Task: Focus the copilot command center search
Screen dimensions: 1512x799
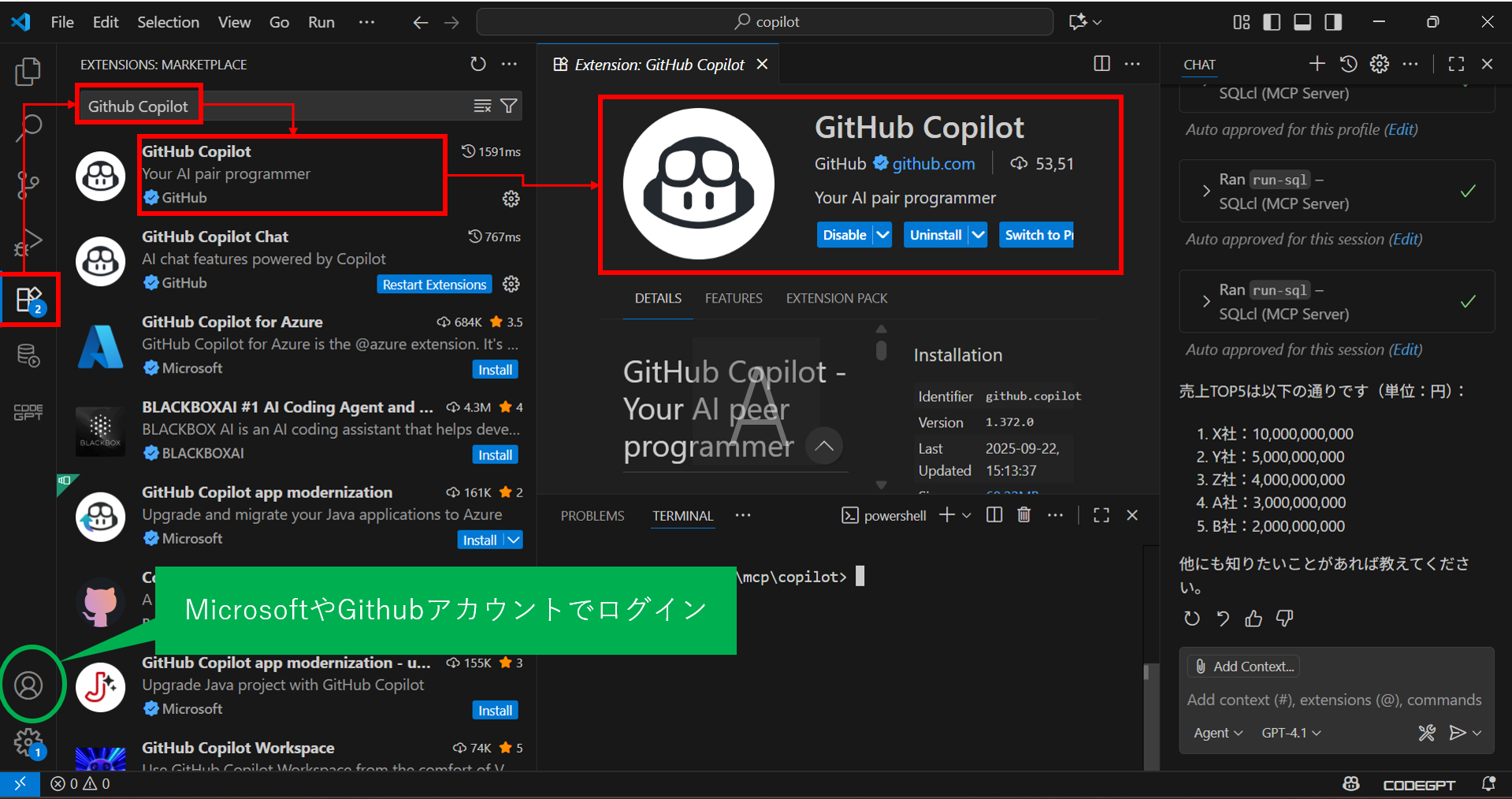Action: coord(765,22)
